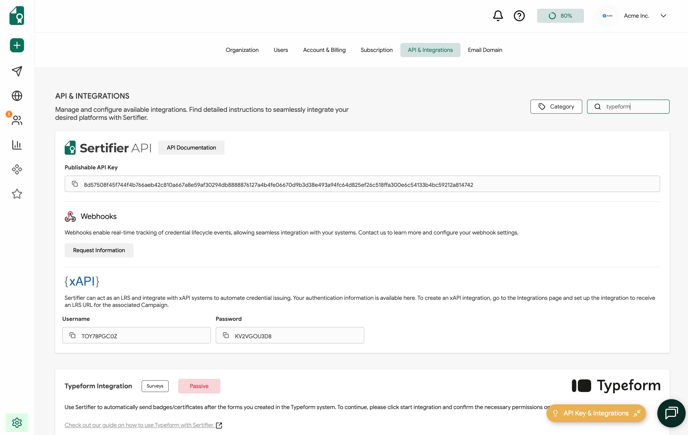Open the recipients people icon
The height and width of the screenshot is (435, 688).
click(x=17, y=120)
